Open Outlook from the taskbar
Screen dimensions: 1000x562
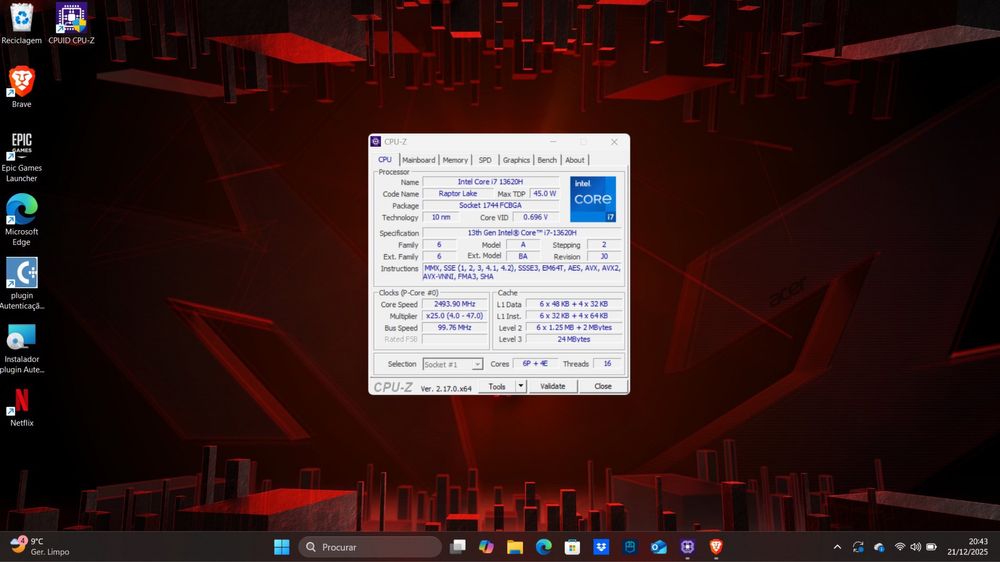click(658, 547)
